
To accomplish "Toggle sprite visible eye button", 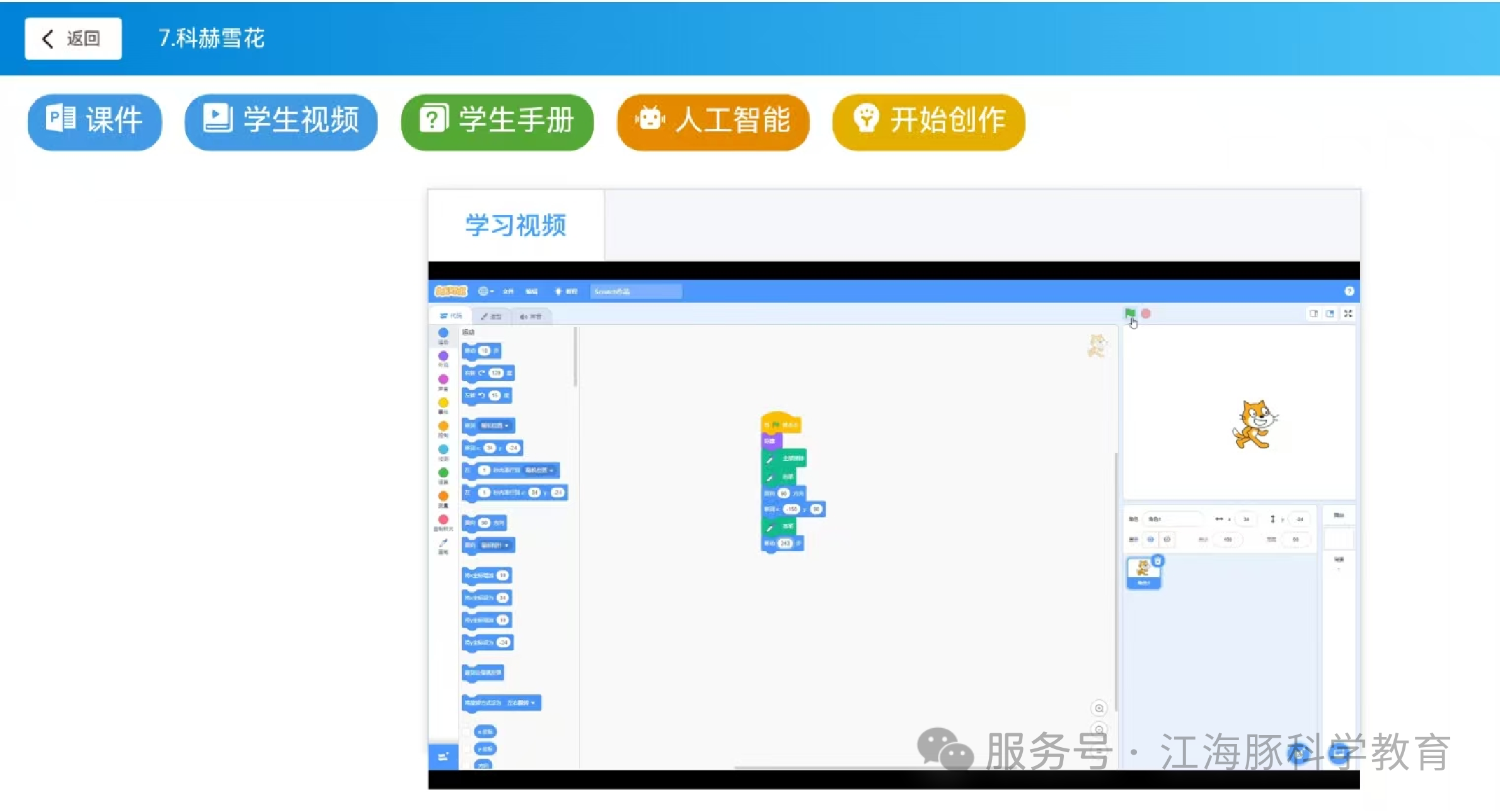I will pyautogui.click(x=1150, y=539).
